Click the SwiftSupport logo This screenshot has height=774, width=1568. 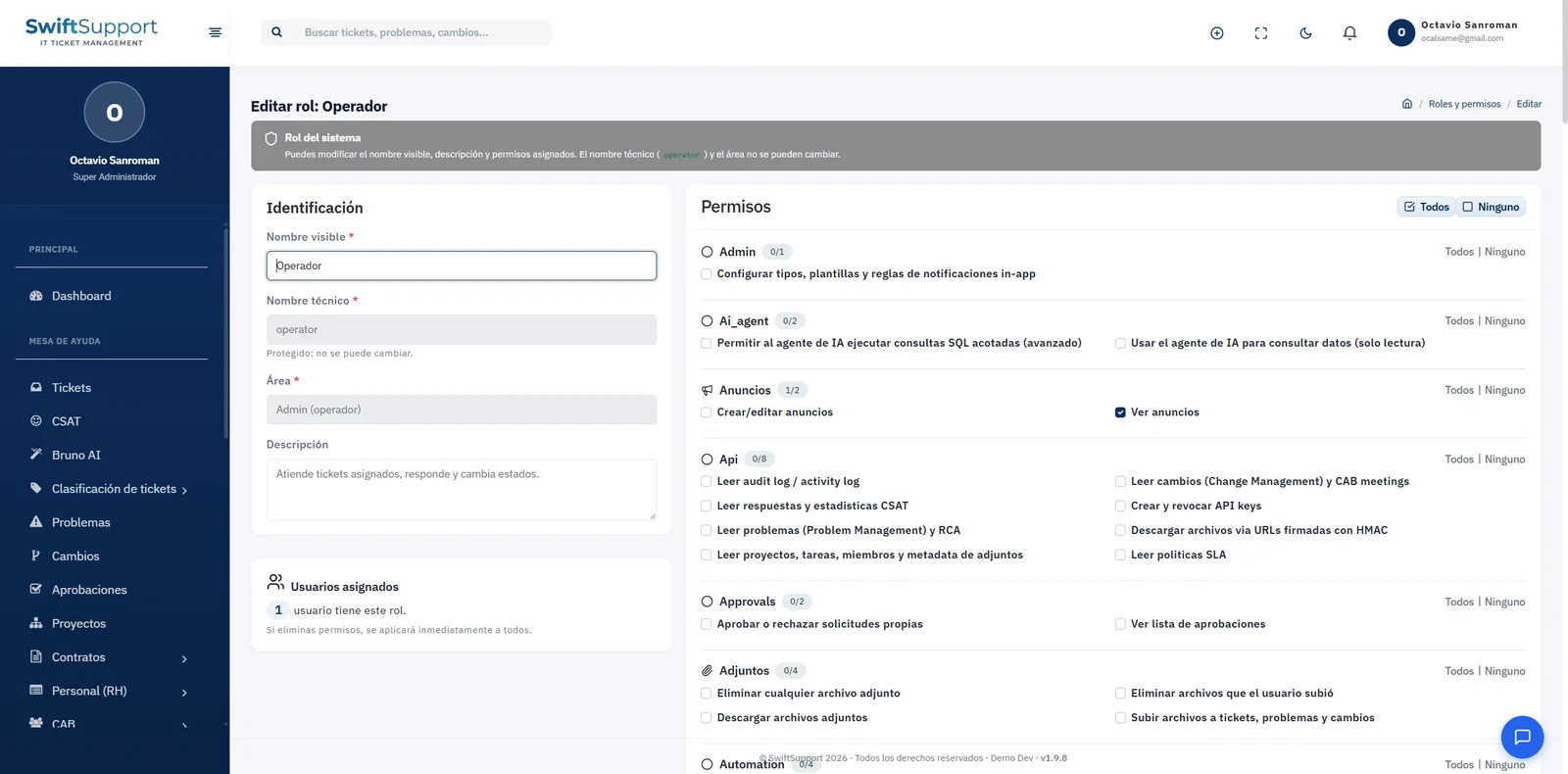pyautogui.click(x=91, y=31)
